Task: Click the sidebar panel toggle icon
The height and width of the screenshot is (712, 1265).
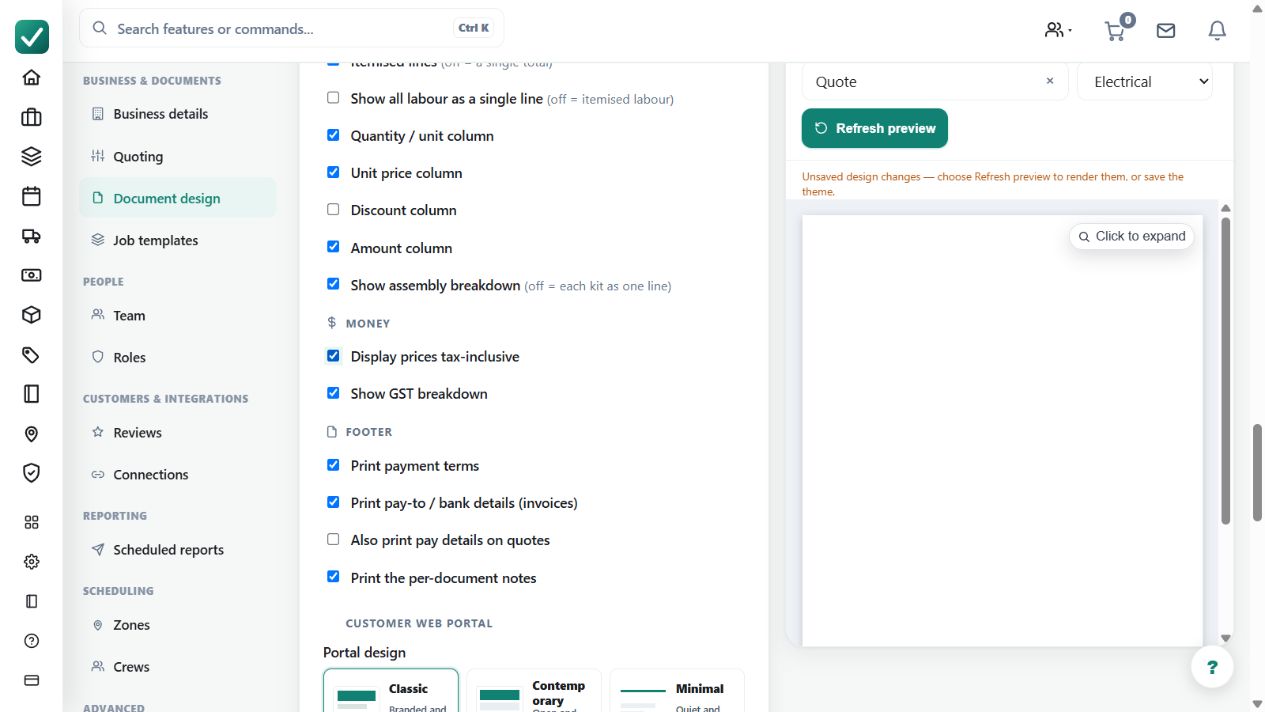Action: click(31, 601)
